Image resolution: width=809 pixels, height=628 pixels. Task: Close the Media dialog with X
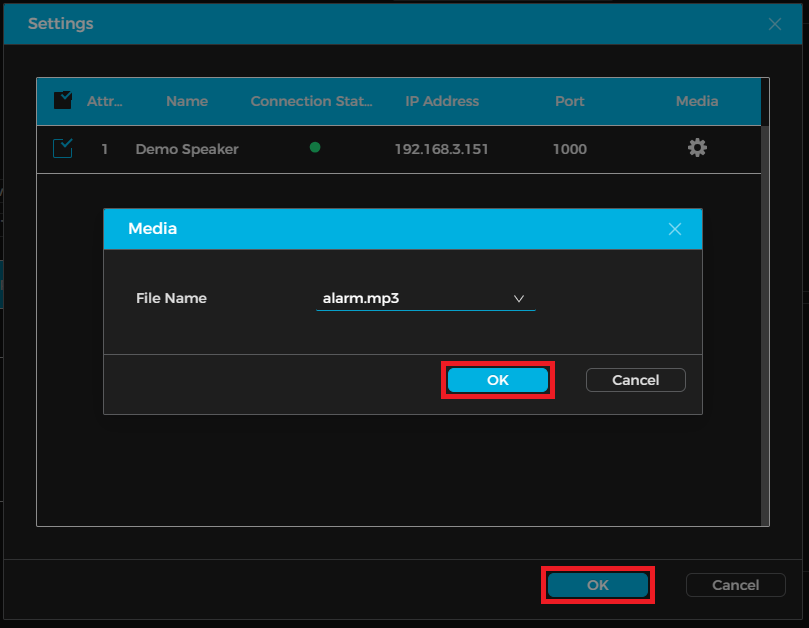tap(675, 229)
